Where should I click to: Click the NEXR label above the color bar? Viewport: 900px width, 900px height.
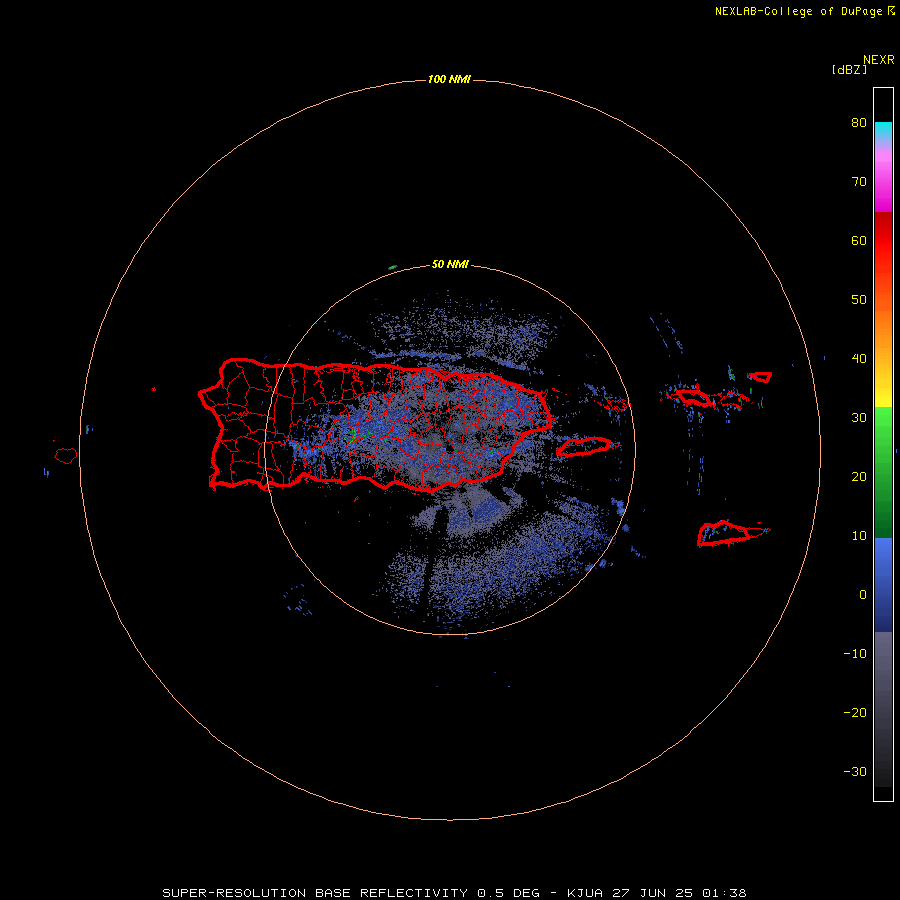click(x=879, y=60)
